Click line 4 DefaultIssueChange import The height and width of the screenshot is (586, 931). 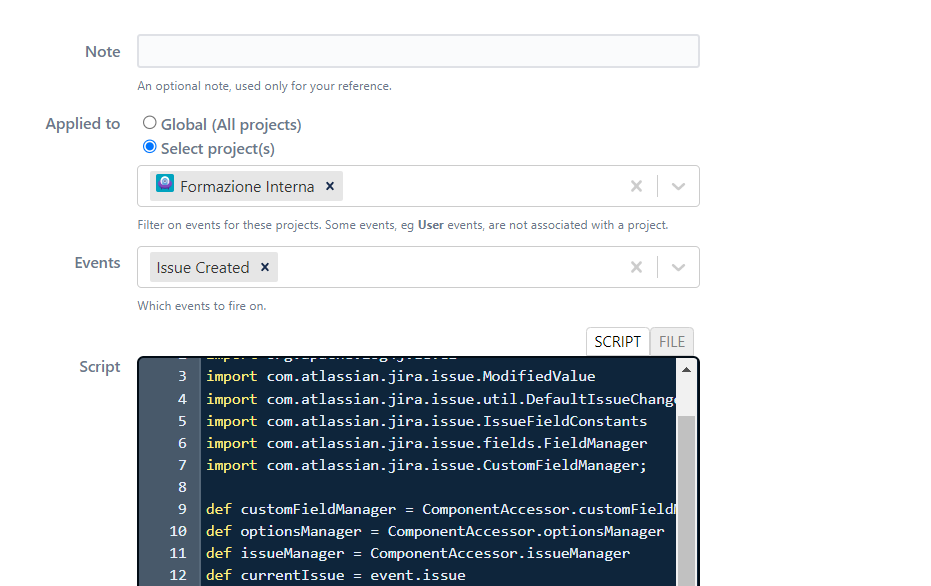(441, 400)
